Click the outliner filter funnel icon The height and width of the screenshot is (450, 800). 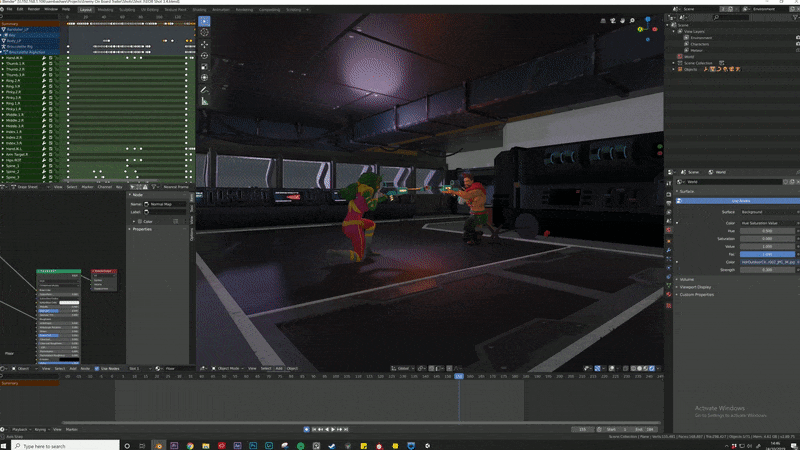pos(795,17)
